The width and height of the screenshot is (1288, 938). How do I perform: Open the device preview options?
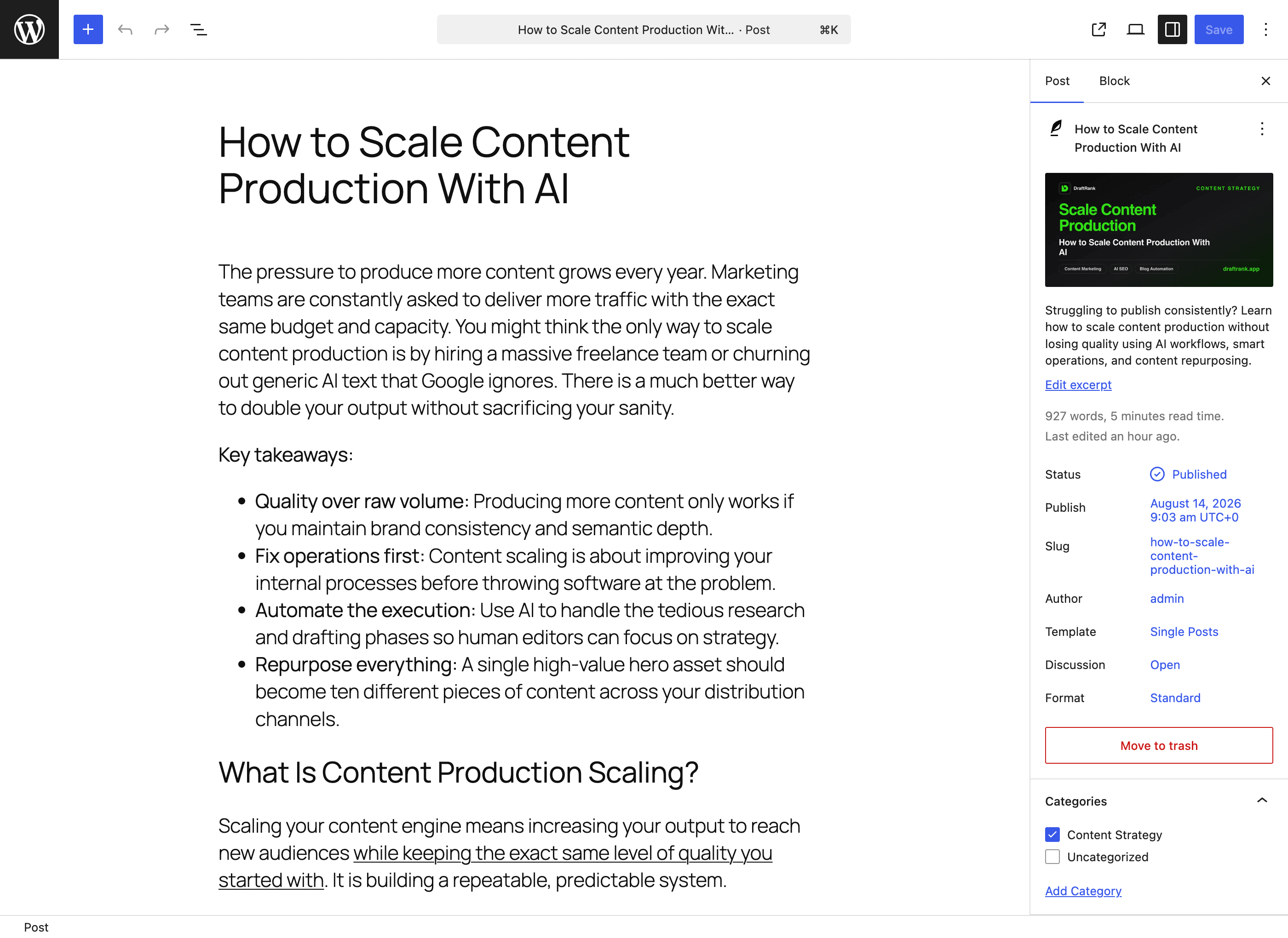coord(1135,29)
